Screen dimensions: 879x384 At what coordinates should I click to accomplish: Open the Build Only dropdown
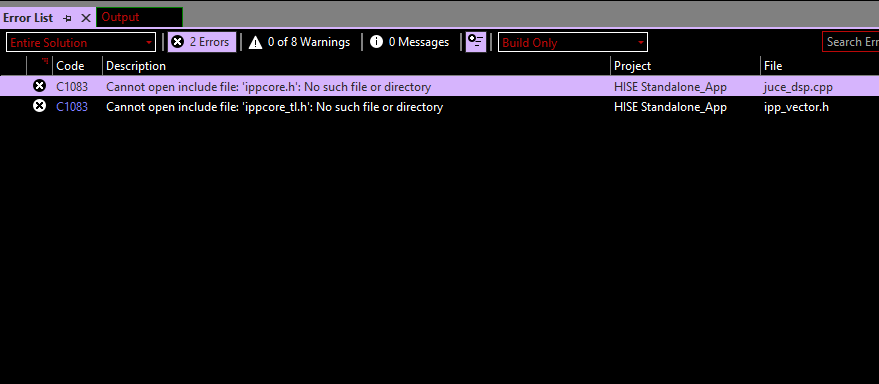(572, 43)
